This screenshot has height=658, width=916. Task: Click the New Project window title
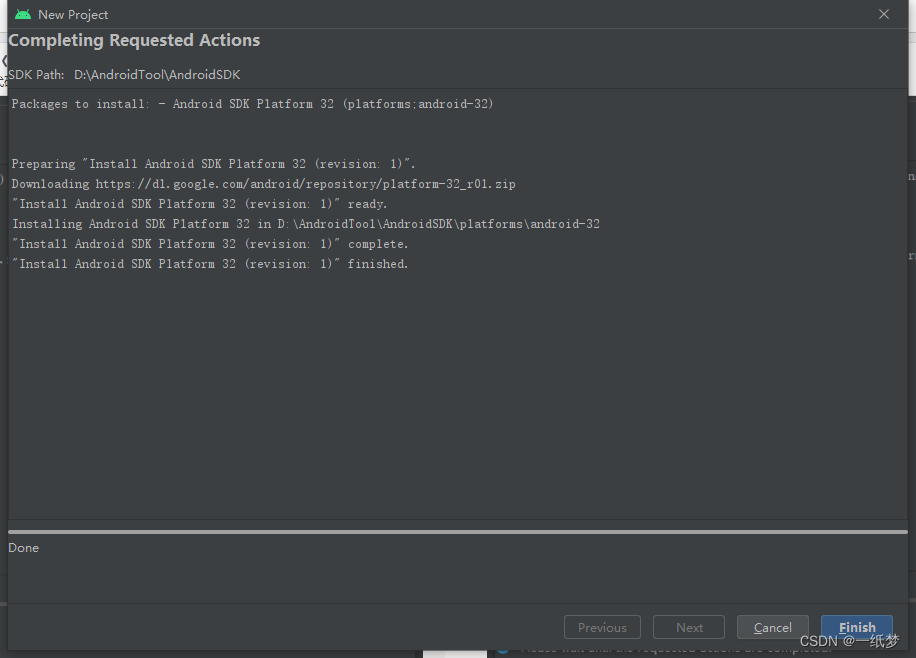[73, 15]
